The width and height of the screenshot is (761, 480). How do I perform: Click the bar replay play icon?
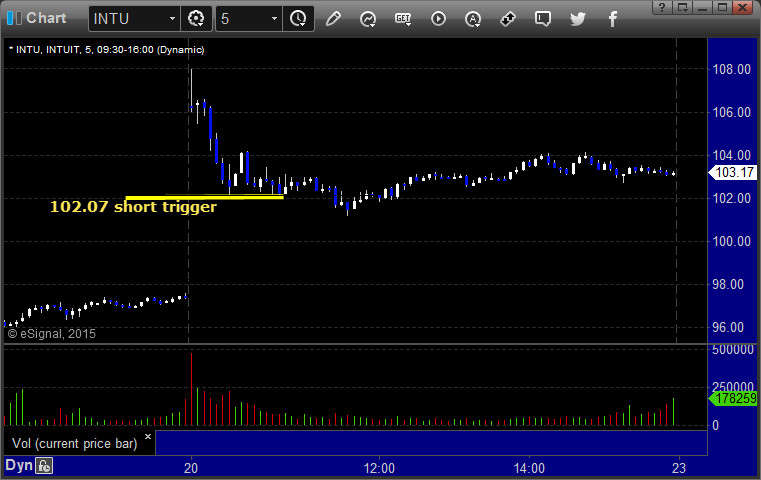[x=438, y=19]
